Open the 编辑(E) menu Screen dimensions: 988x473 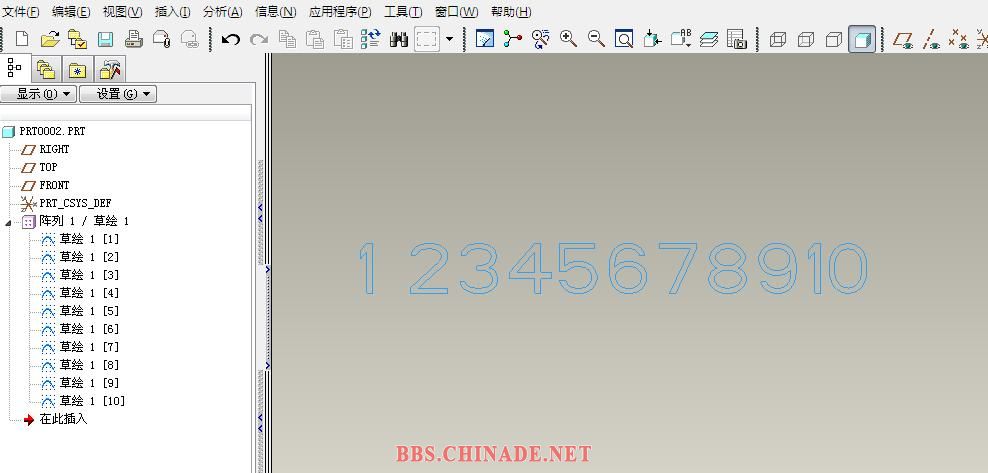(71, 12)
